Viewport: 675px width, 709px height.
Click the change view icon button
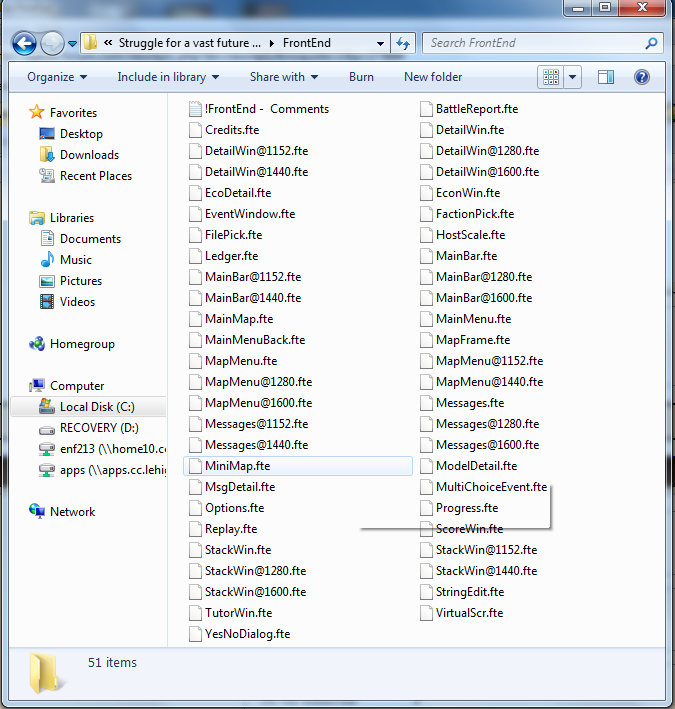550,77
